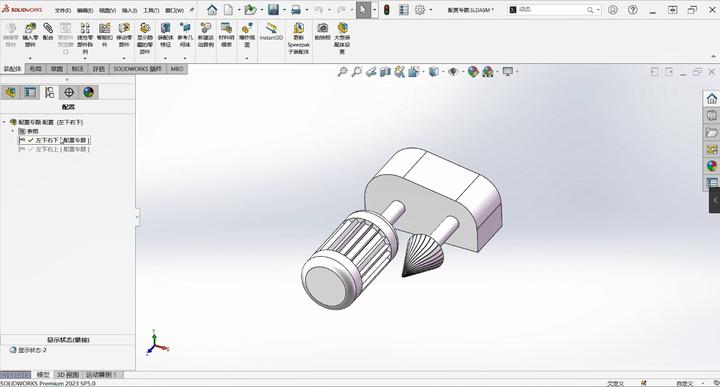Click the Smart Fasteners icon

pos(105,28)
